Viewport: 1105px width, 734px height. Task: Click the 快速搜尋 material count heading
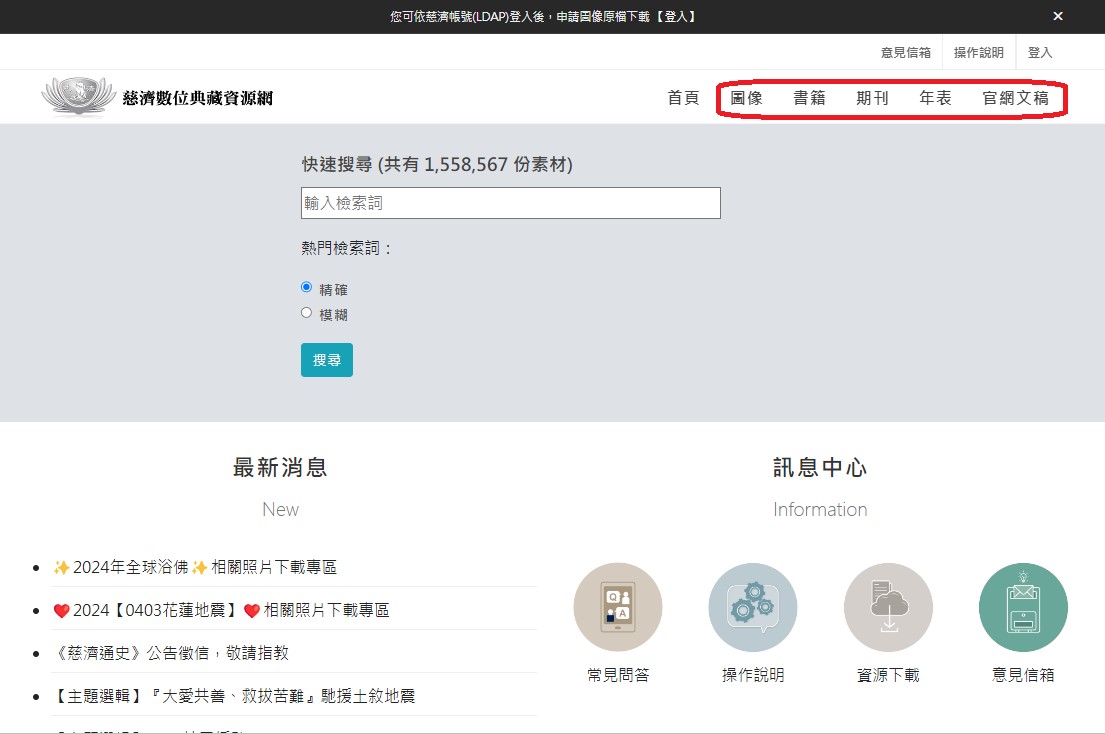[437, 164]
